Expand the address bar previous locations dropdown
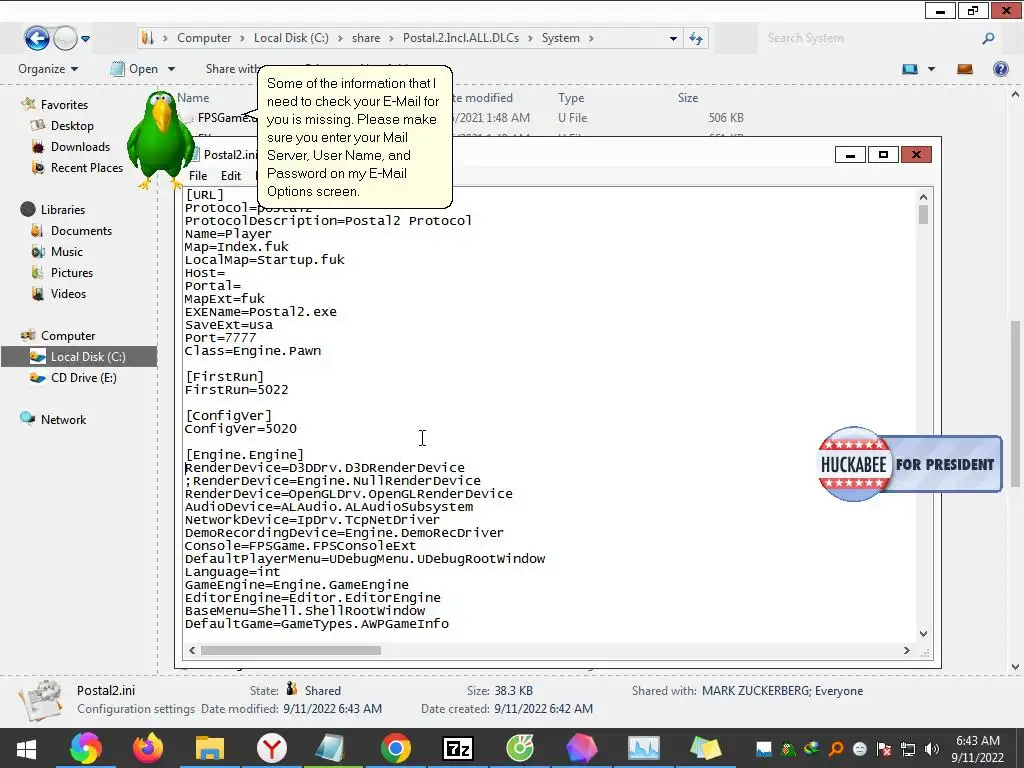Screen dimensions: 1024x768 (x=673, y=39)
